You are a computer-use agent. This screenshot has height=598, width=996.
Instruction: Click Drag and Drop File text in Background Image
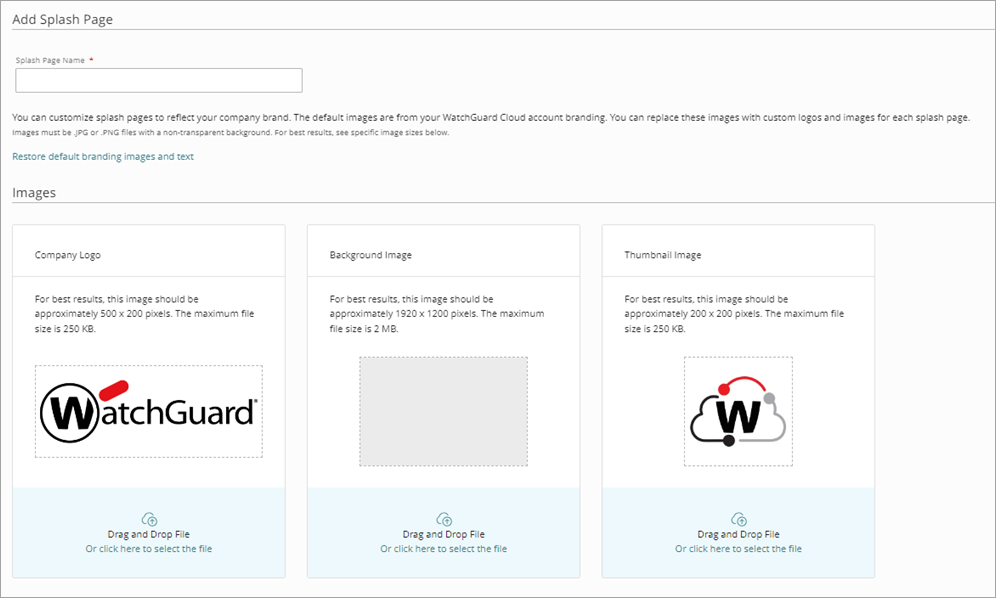tap(443, 534)
